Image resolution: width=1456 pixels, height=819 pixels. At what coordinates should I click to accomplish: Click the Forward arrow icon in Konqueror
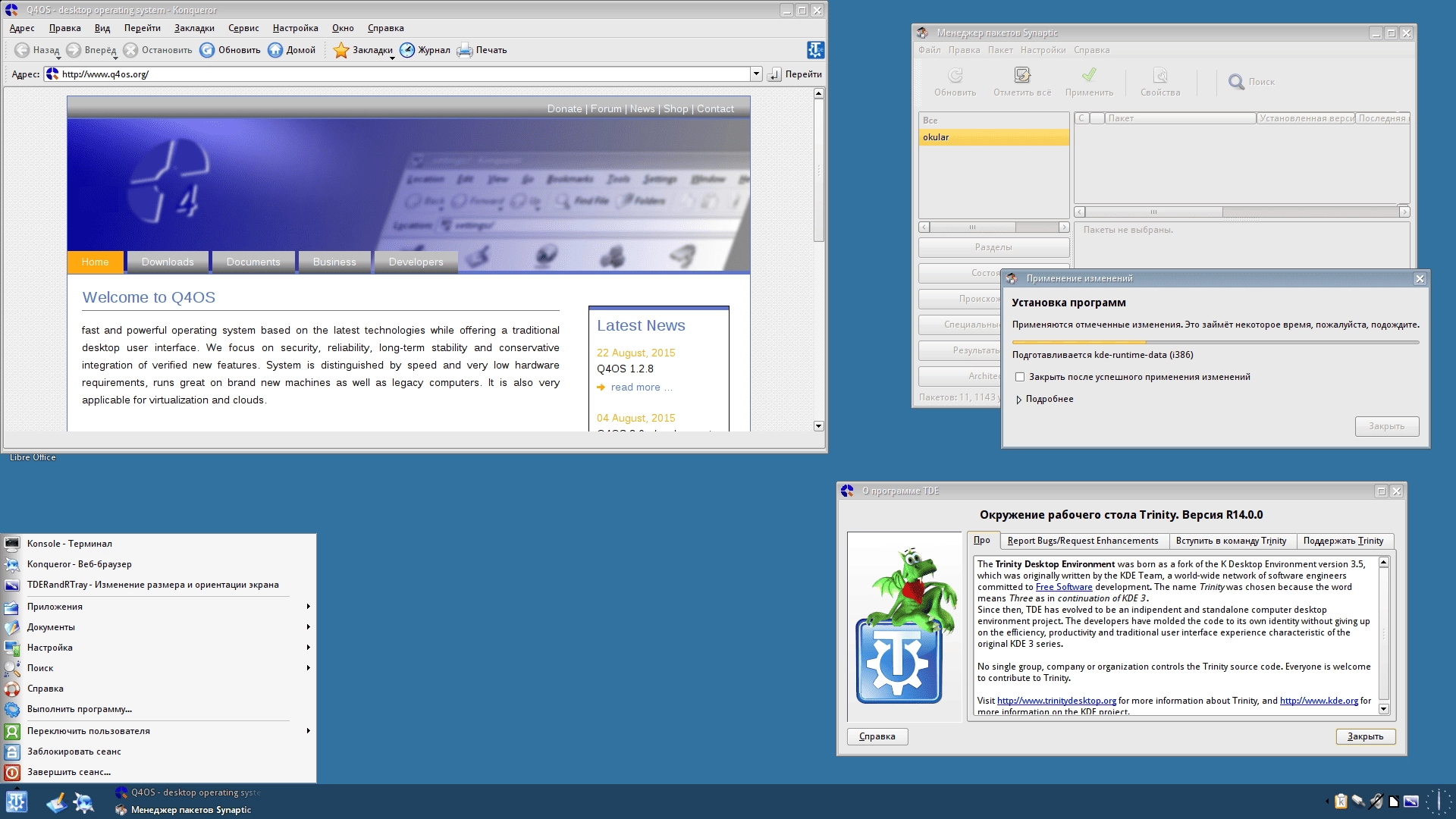[74, 50]
